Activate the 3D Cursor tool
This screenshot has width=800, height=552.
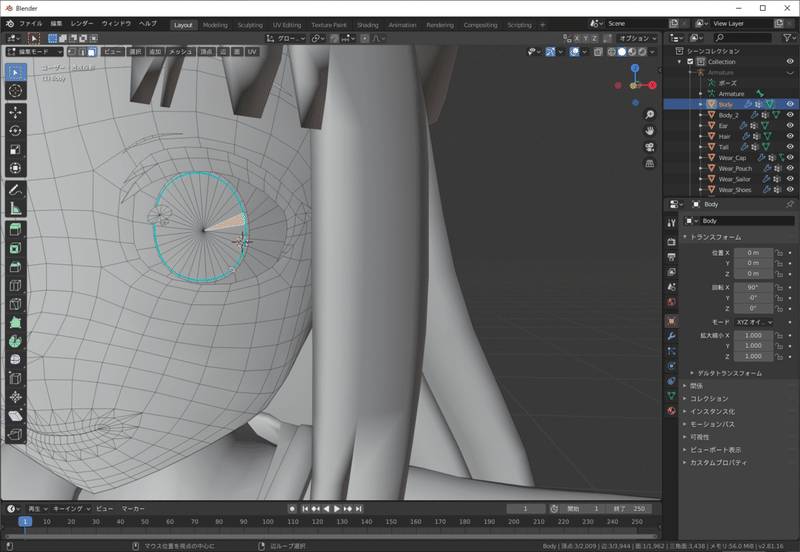(x=15, y=90)
